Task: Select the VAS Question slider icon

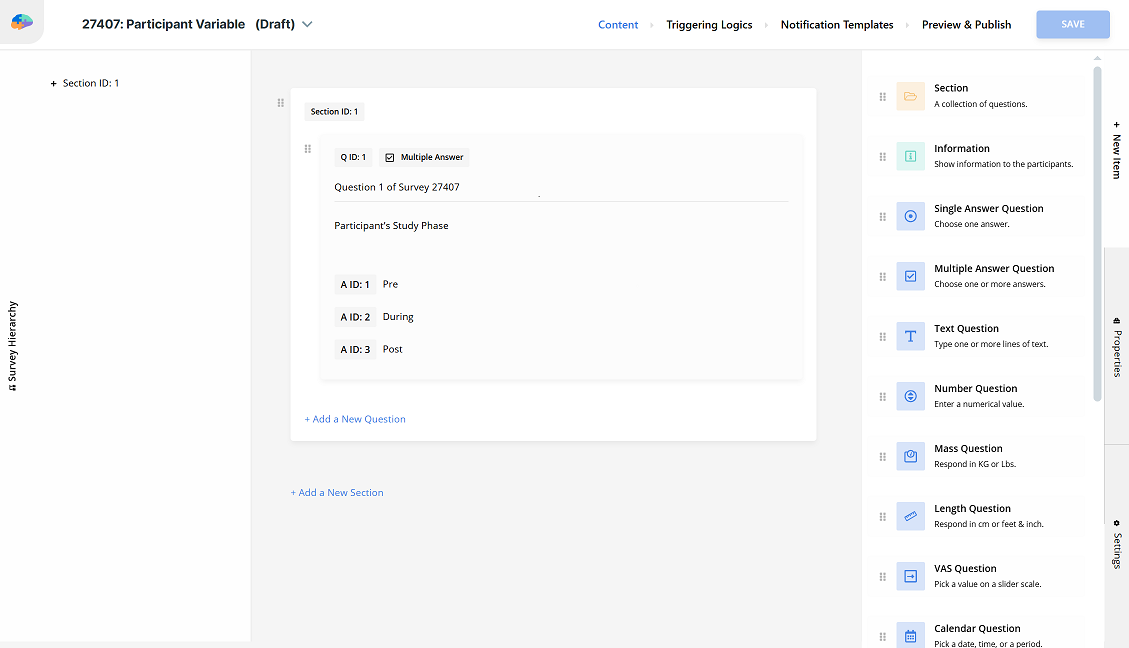Action: (x=910, y=576)
